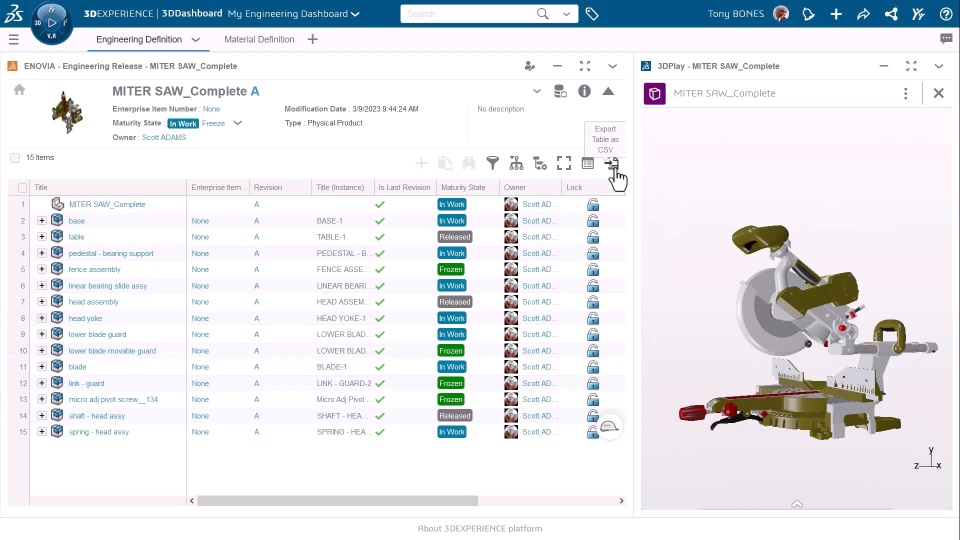
Task: Click the Share arrow icon
Action: coord(863,13)
